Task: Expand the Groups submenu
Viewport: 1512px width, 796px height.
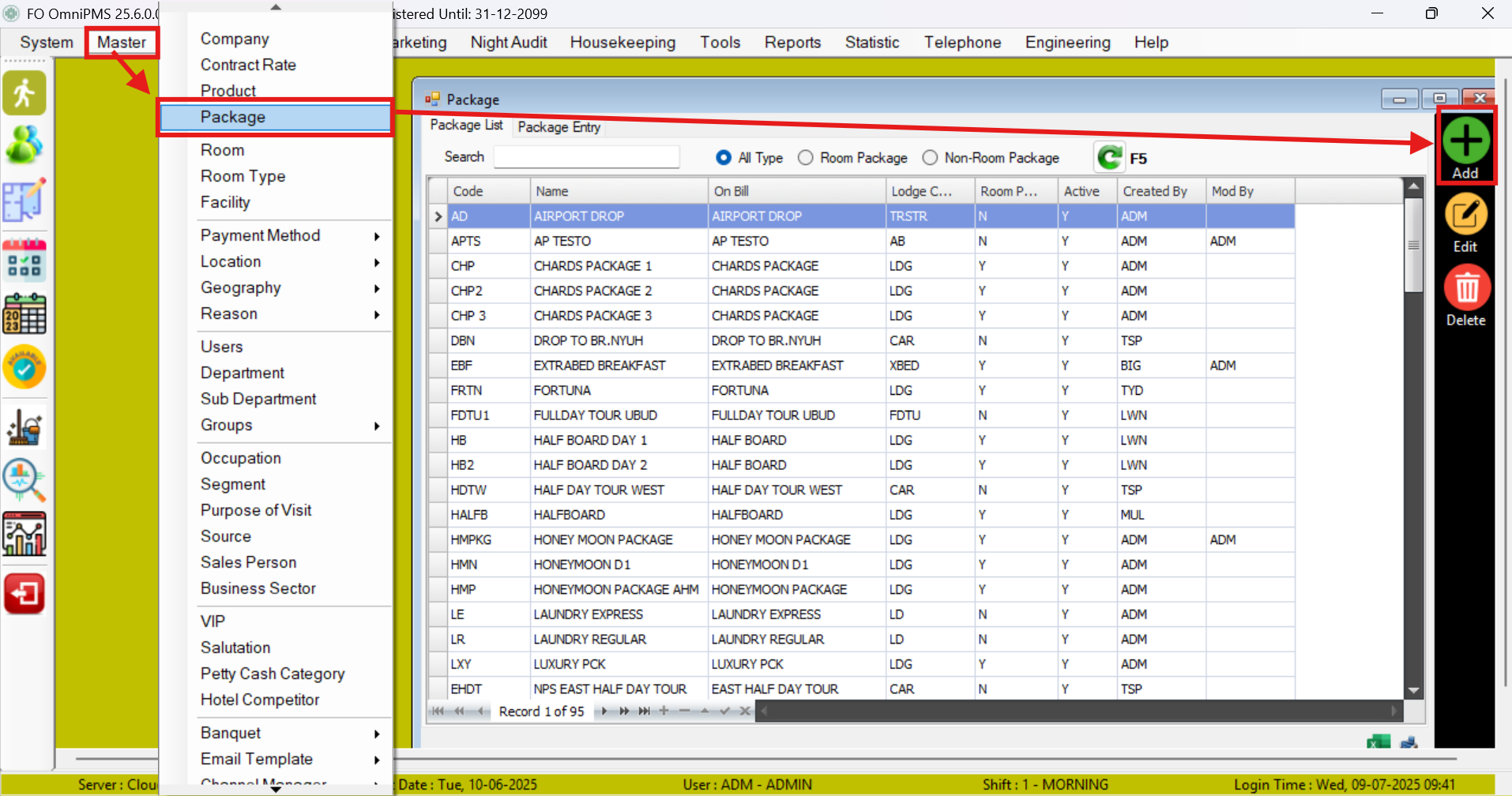Action: click(276, 425)
